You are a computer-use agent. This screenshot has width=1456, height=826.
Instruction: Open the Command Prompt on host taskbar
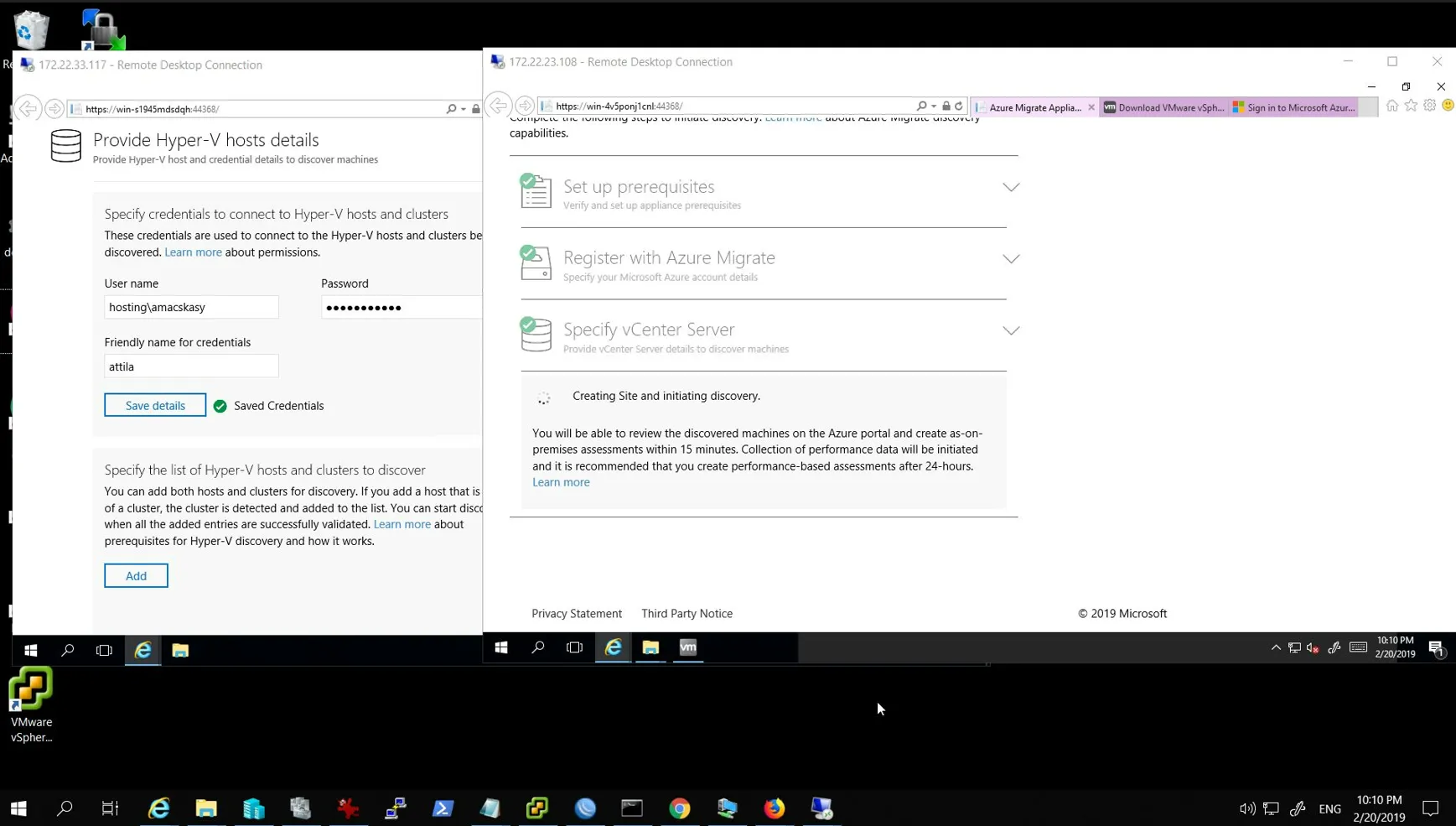[x=632, y=808]
